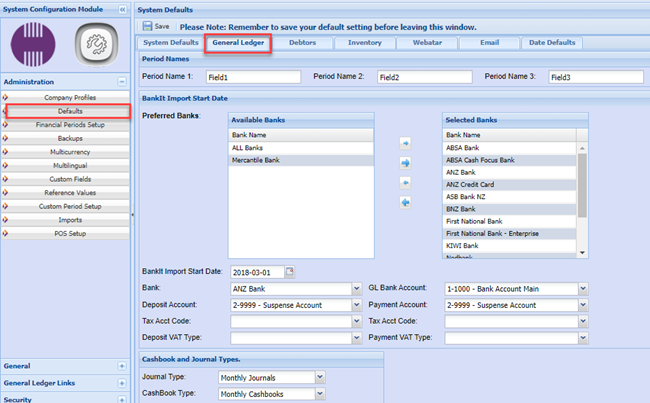Open the GL Bank Account dropdown
Viewport: 650px width, 403px height.
(x=579, y=289)
